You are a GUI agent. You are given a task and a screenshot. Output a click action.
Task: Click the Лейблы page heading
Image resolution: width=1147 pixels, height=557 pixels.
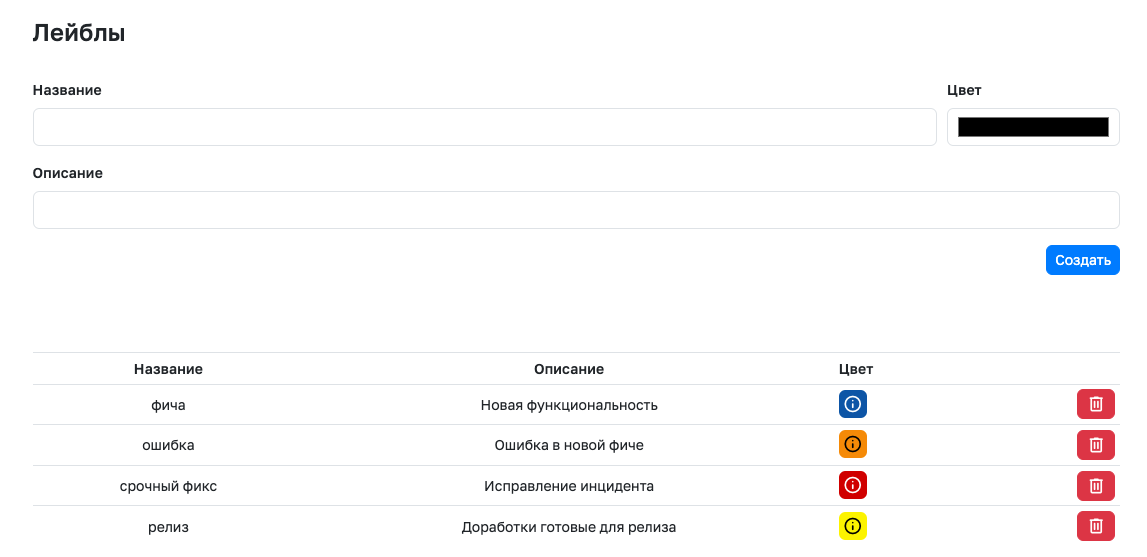(x=79, y=33)
